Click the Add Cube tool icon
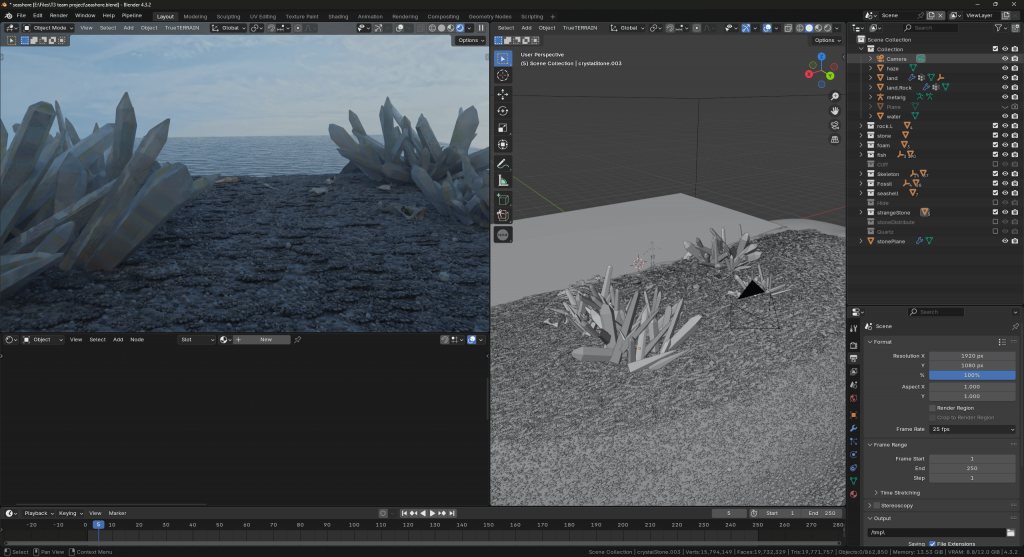 502,199
